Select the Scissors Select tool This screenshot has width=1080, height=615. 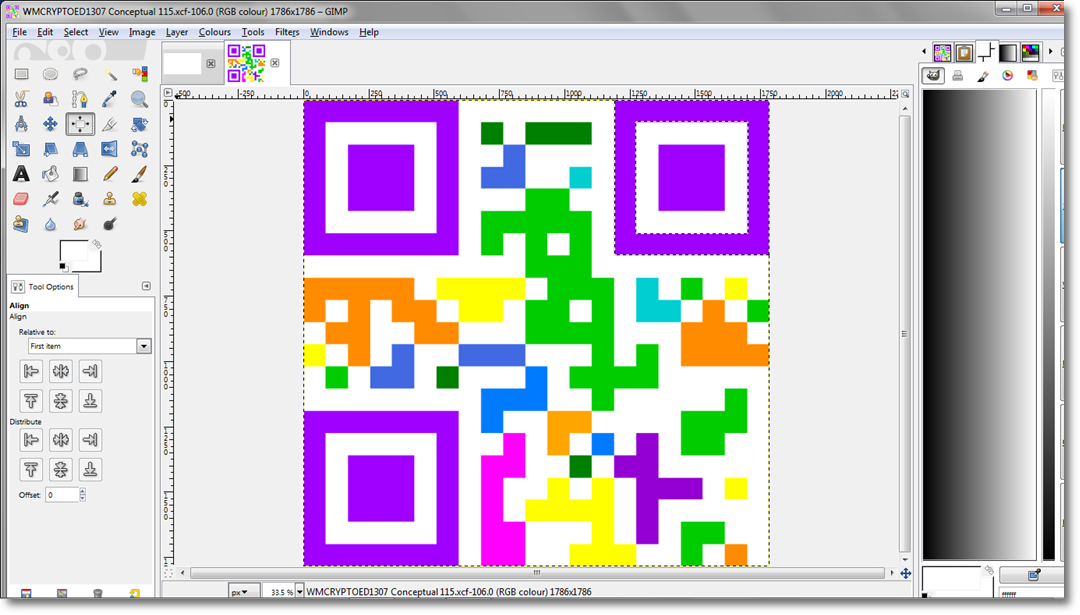(x=21, y=99)
